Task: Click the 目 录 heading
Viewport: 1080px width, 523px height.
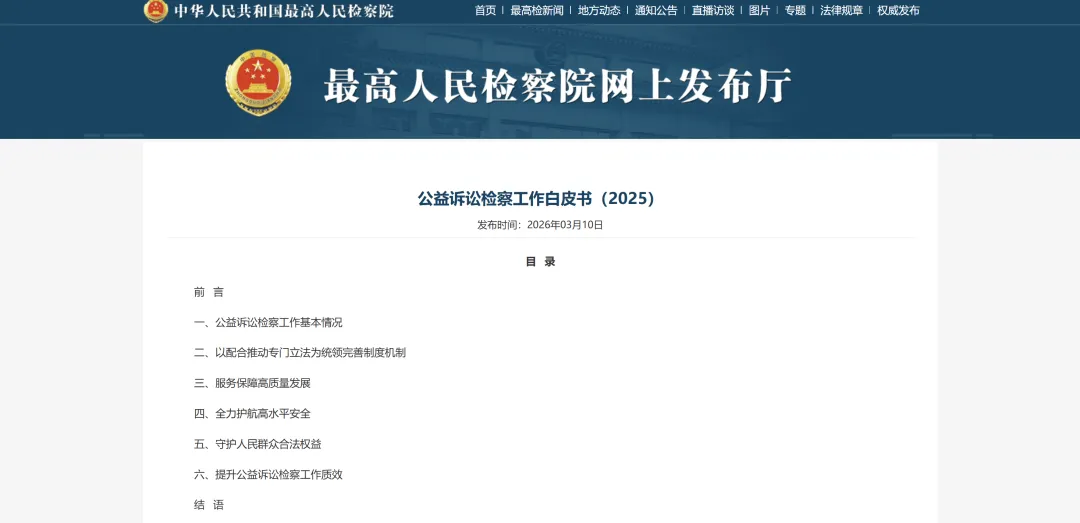Action: pos(540,262)
